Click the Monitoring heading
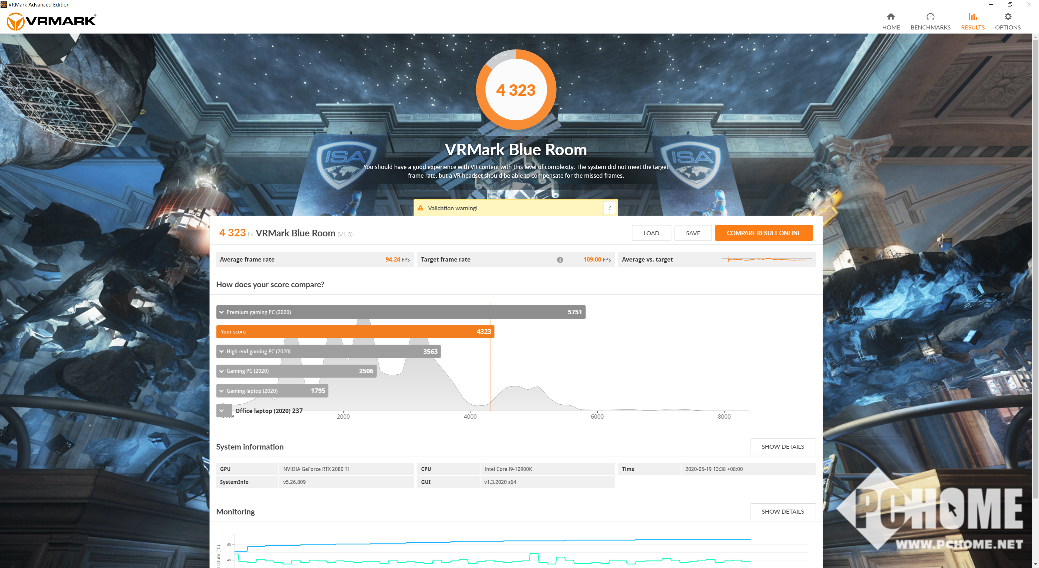This screenshot has width=1039, height=568. pos(235,512)
